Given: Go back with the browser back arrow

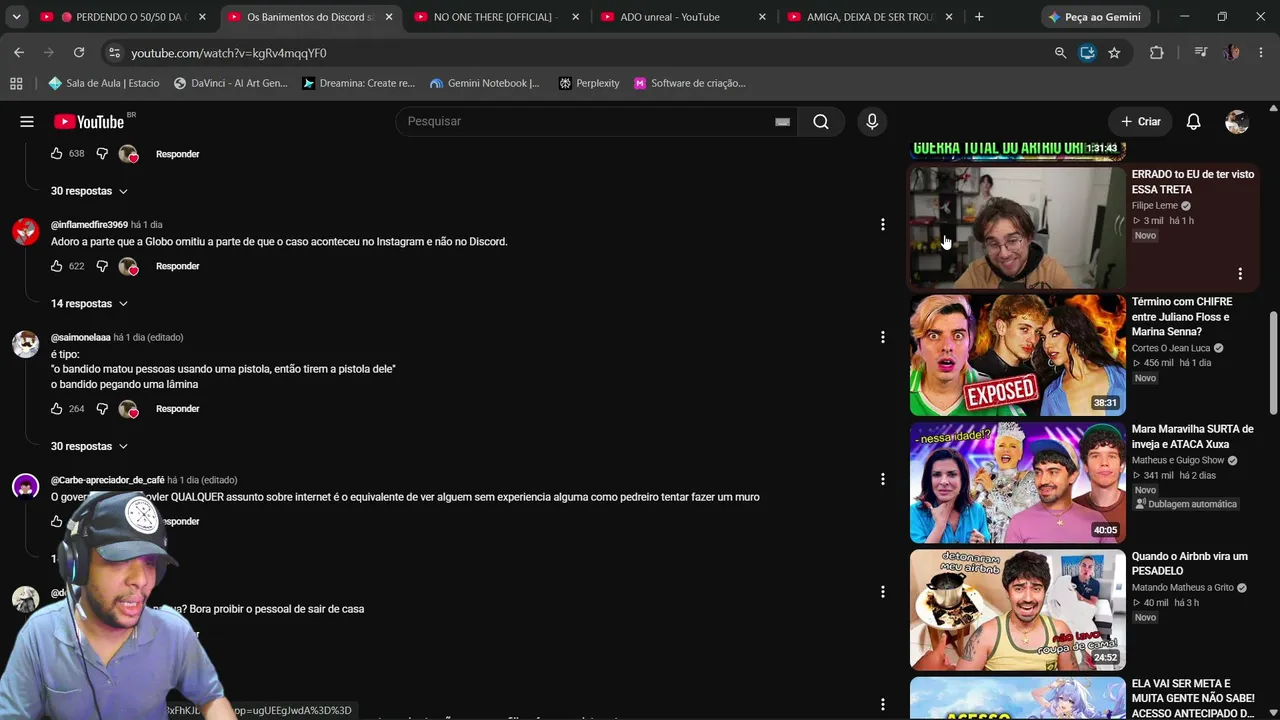Looking at the screenshot, I should pos(19,53).
